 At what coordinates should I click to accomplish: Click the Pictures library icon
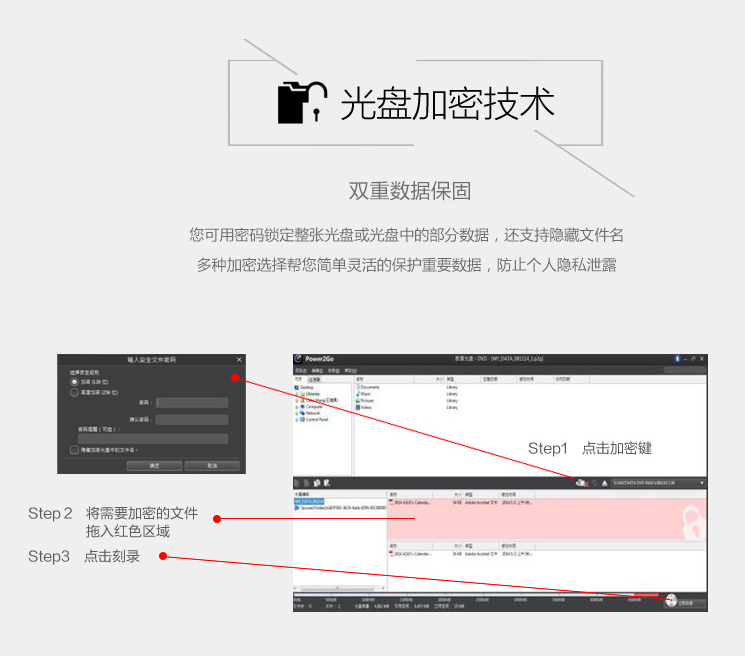[x=358, y=400]
